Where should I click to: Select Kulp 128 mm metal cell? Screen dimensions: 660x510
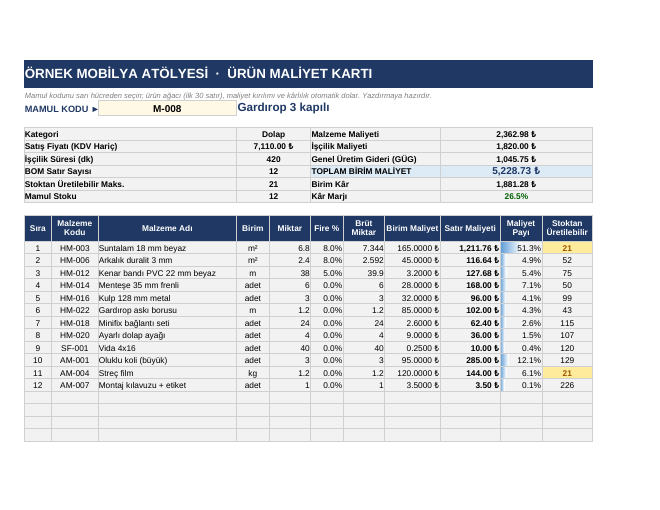click(x=167, y=298)
